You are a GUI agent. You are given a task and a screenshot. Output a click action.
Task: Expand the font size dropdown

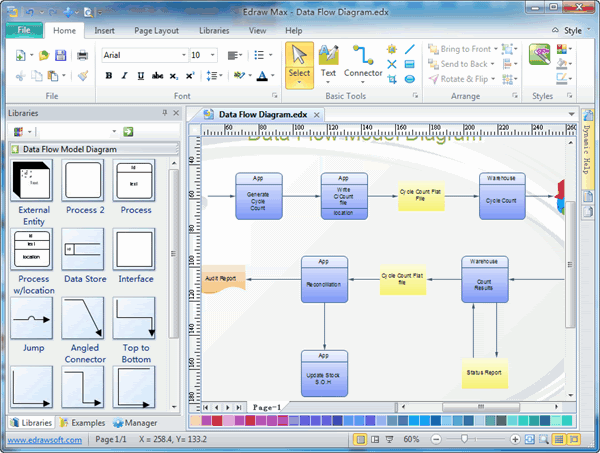pyautogui.click(x=213, y=55)
